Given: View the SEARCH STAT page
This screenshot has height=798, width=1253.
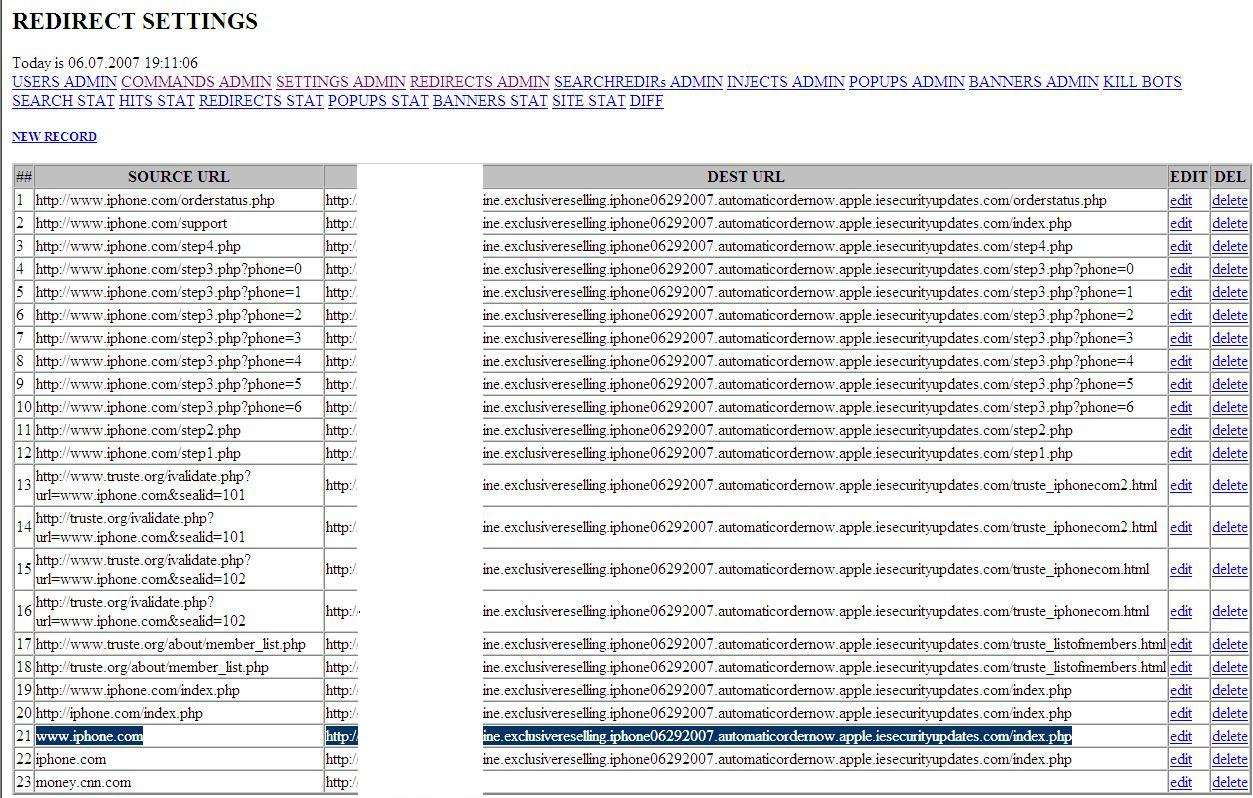Looking at the screenshot, I should (63, 101).
